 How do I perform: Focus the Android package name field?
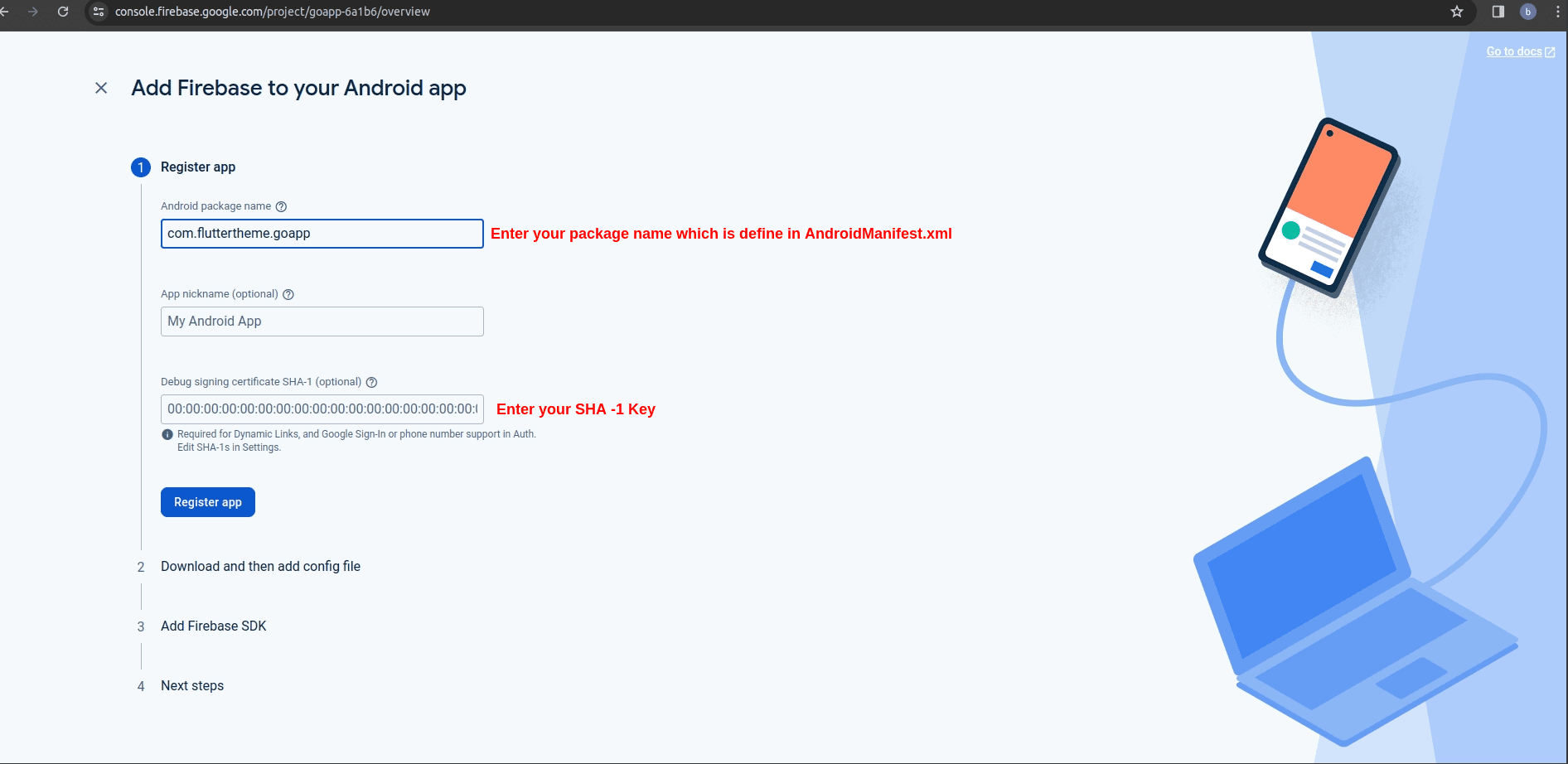322,234
